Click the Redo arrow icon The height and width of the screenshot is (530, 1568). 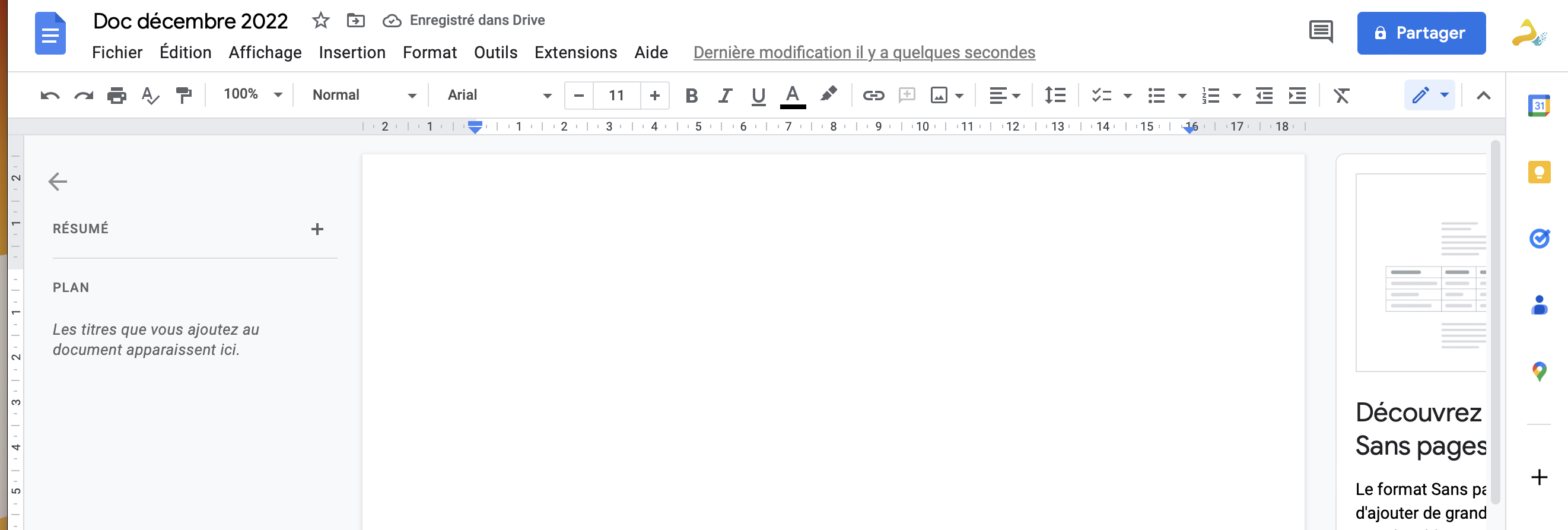coord(84,95)
